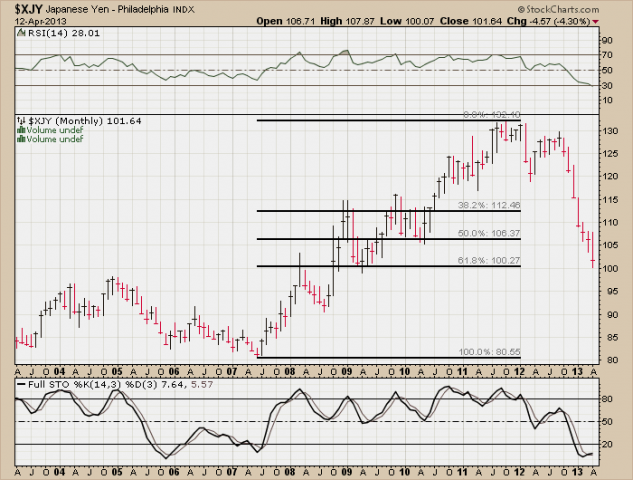
Task: Click the 61.8%: 100.27 Fibonacci label
Action: (x=489, y=260)
